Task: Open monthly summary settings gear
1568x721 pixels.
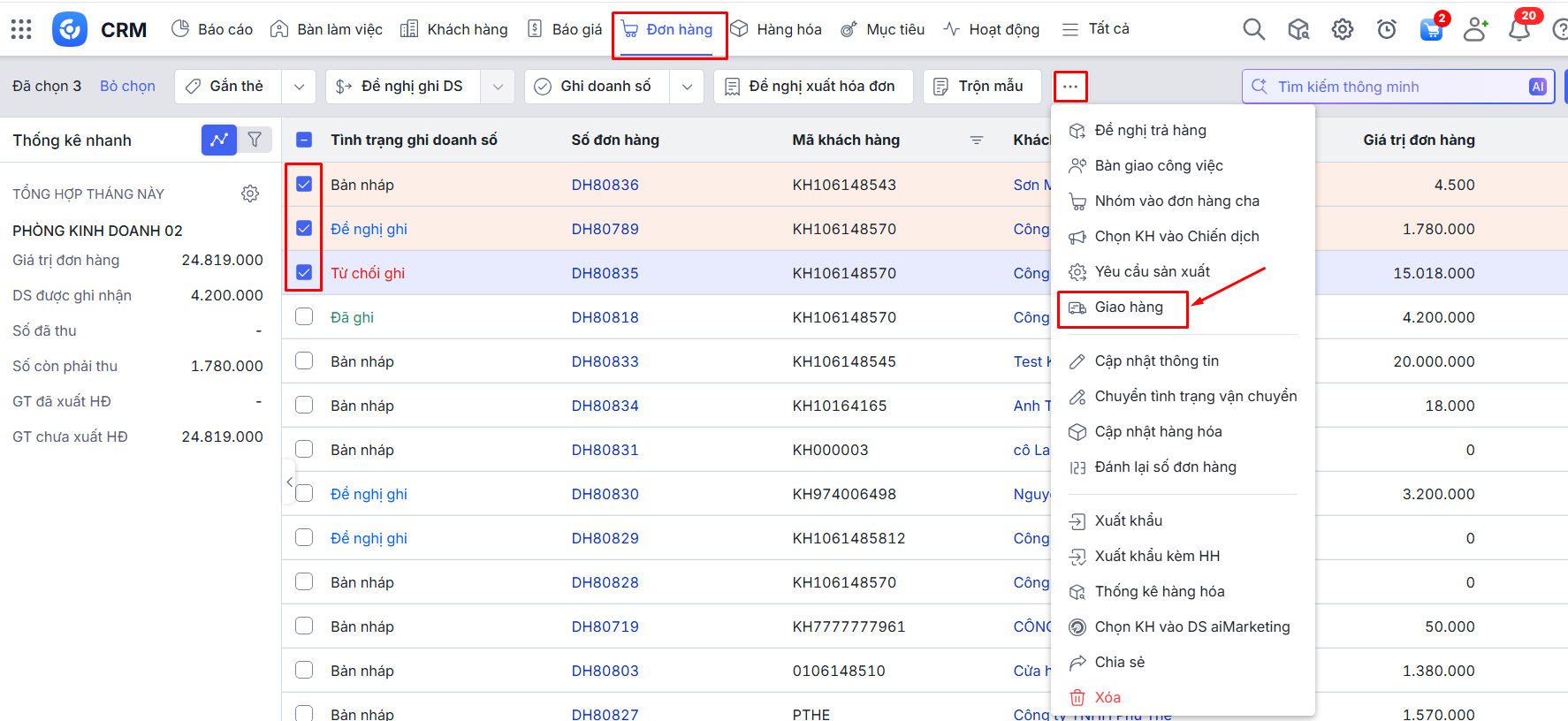Action: click(x=250, y=194)
